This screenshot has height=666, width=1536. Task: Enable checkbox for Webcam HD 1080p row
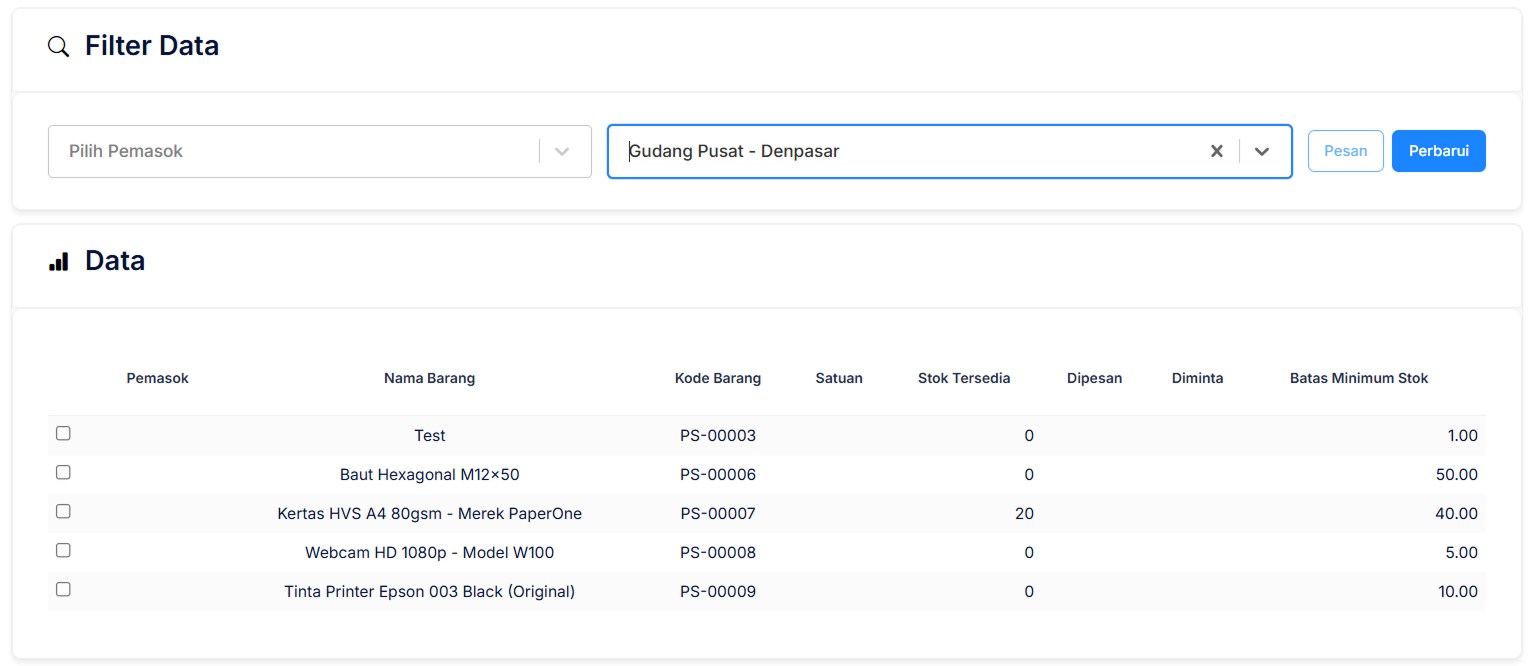pyautogui.click(x=63, y=550)
